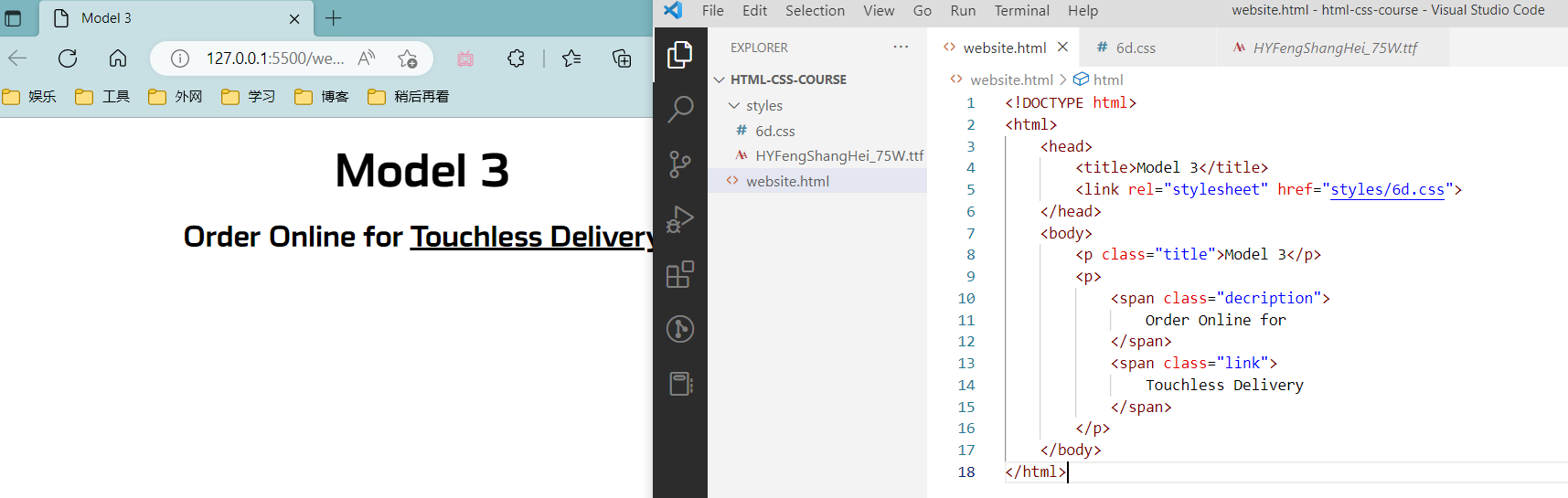Open the circular Git graph activity bar icon
The image size is (1568, 498).
click(679, 329)
